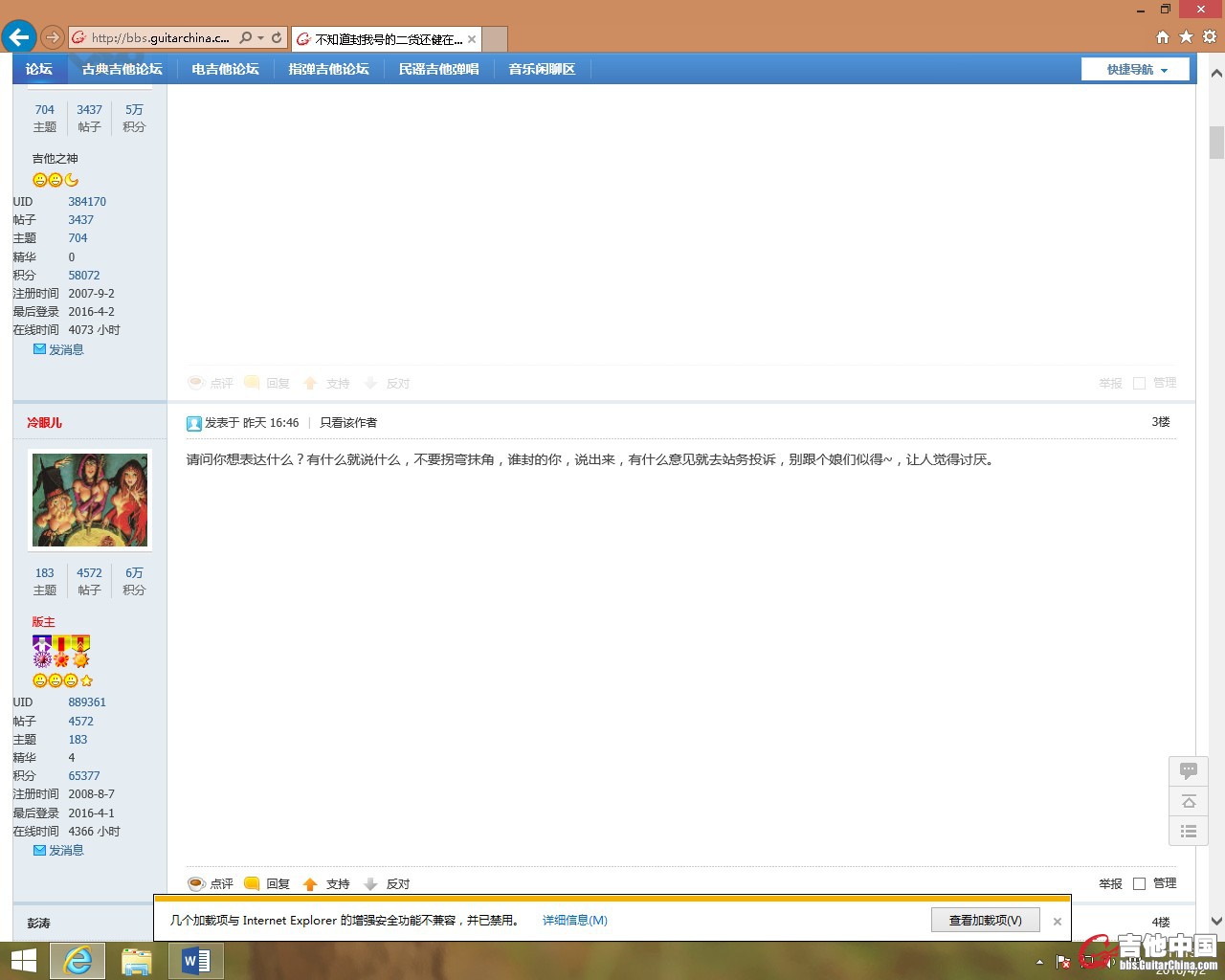This screenshot has height=980, width=1225.
Task: Check the 管理 checkbox on post 3
Action: click(1139, 884)
